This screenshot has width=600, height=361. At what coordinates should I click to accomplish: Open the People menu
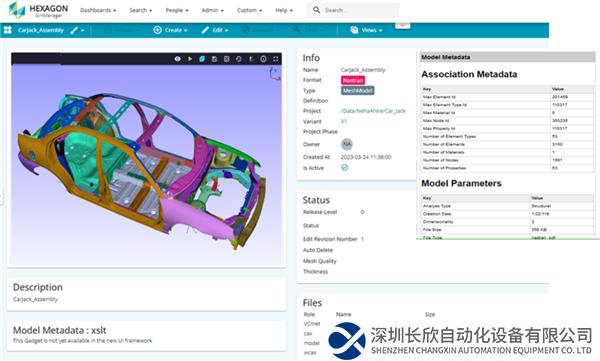pos(177,10)
